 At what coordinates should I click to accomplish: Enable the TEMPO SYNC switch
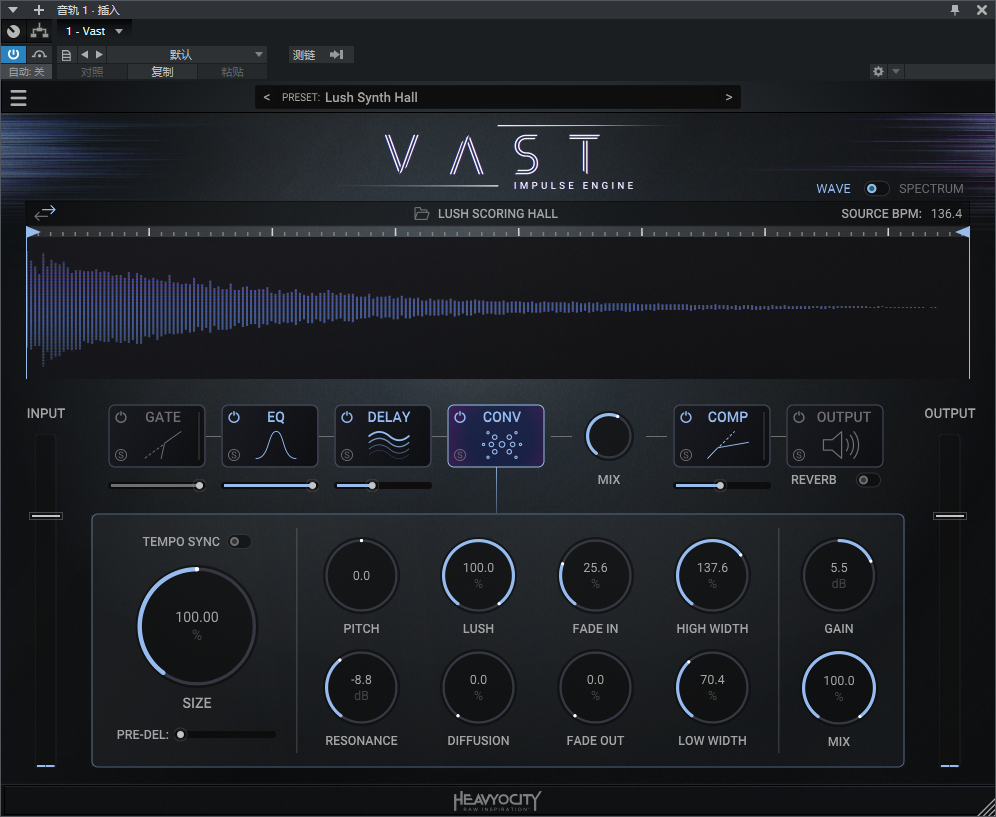pyautogui.click(x=239, y=541)
